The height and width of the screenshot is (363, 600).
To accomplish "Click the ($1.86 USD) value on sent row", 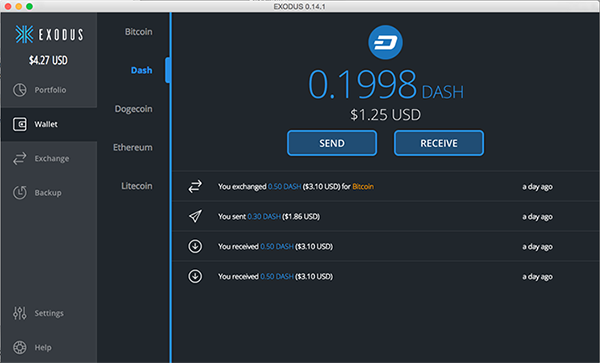I will (301, 216).
